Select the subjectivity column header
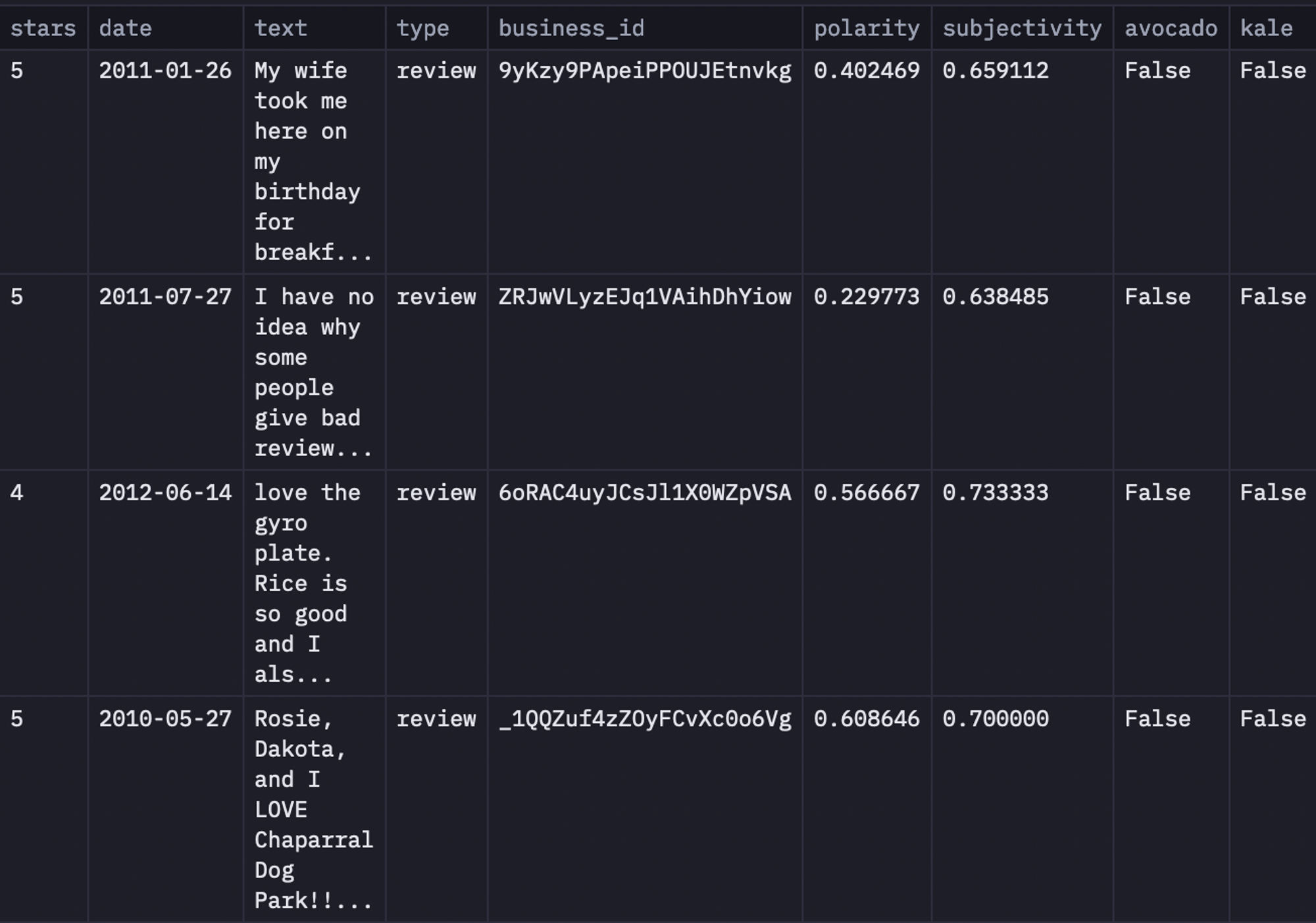The image size is (1316, 923). tap(1022, 28)
